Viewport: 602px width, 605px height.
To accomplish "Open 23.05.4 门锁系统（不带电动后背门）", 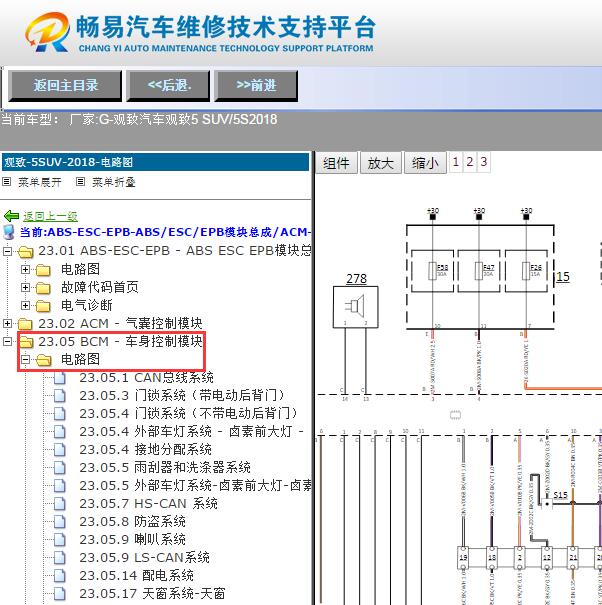I will point(189,413).
